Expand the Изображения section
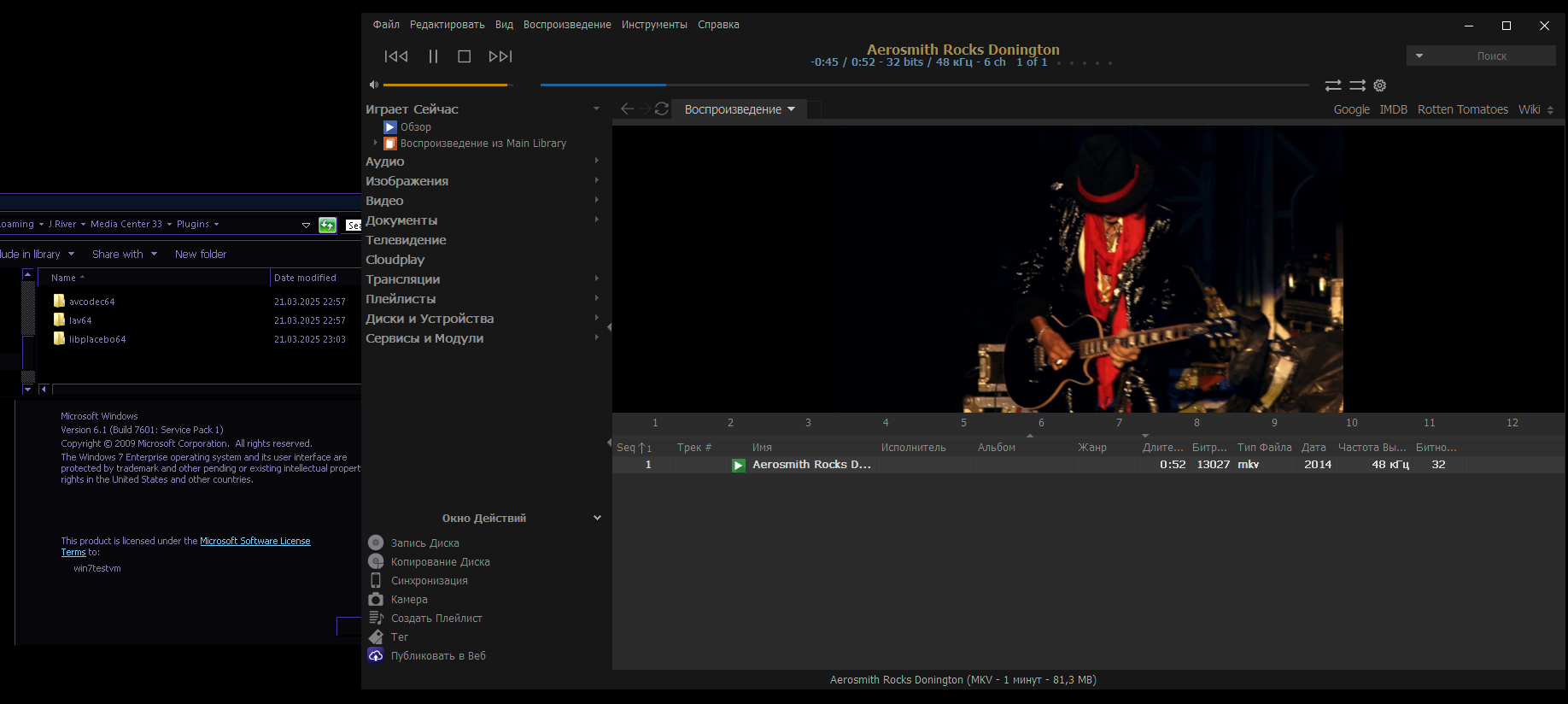The image size is (1568, 704). point(596,180)
